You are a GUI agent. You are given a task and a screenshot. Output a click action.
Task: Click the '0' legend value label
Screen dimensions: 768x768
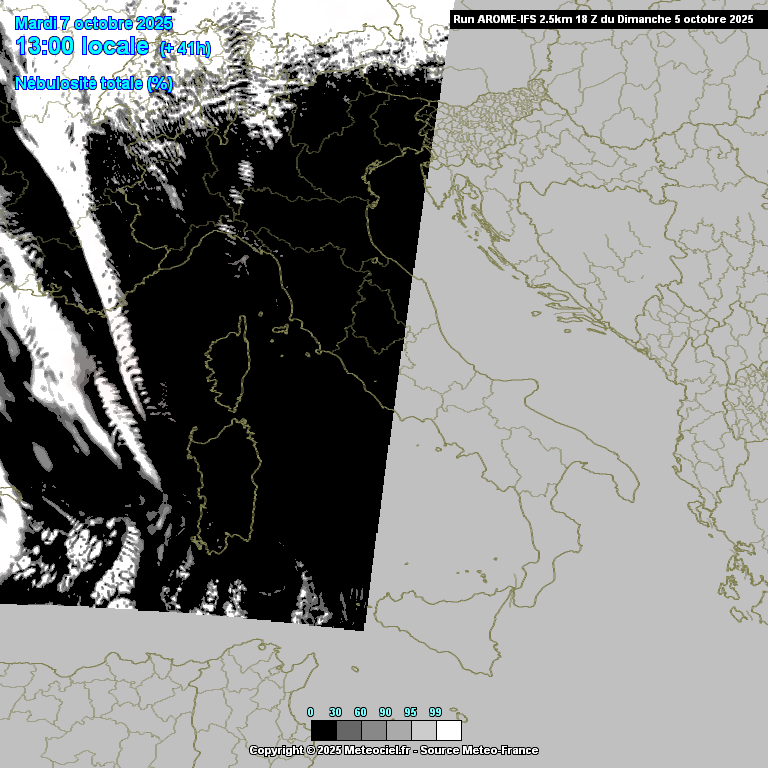(311, 712)
